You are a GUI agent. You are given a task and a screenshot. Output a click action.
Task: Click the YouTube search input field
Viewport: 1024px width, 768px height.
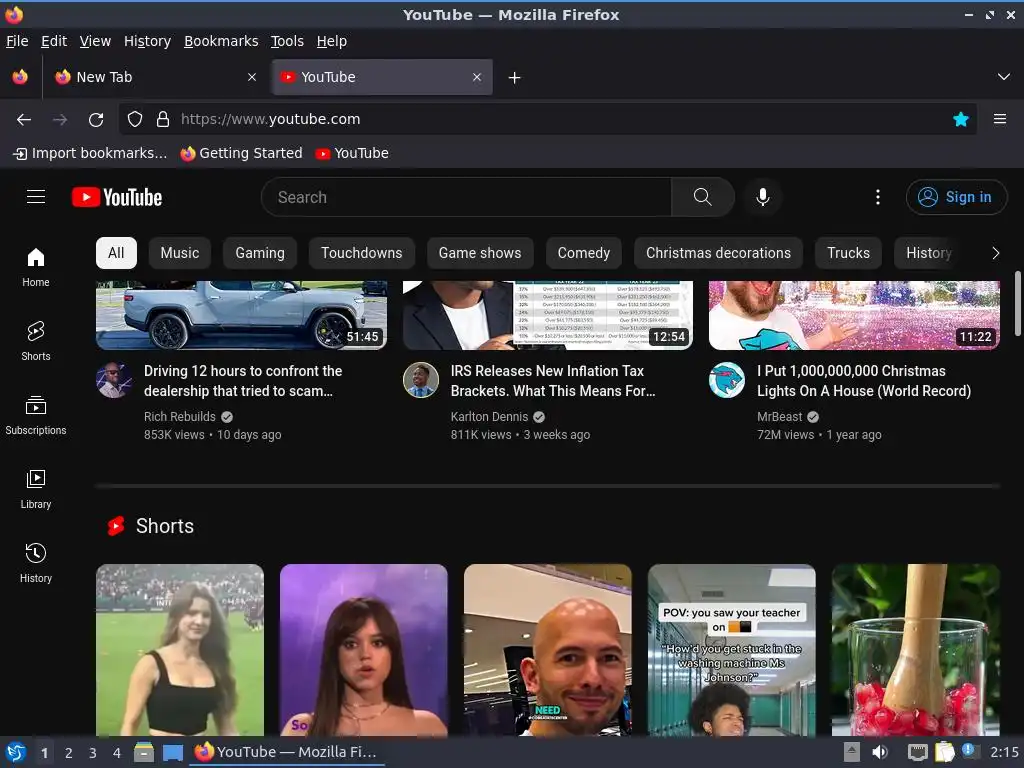pos(466,197)
